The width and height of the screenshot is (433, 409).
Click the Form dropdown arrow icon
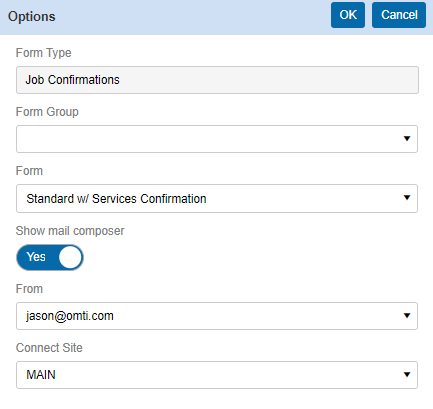(x=407, y=198)
